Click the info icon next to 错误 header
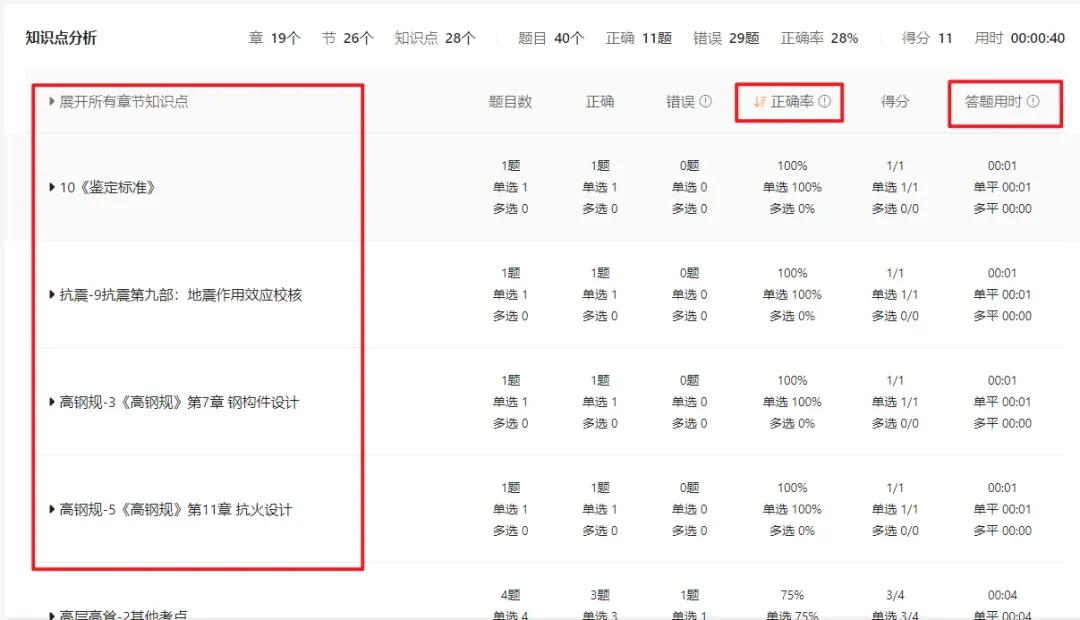 click(x=705, y=101)
